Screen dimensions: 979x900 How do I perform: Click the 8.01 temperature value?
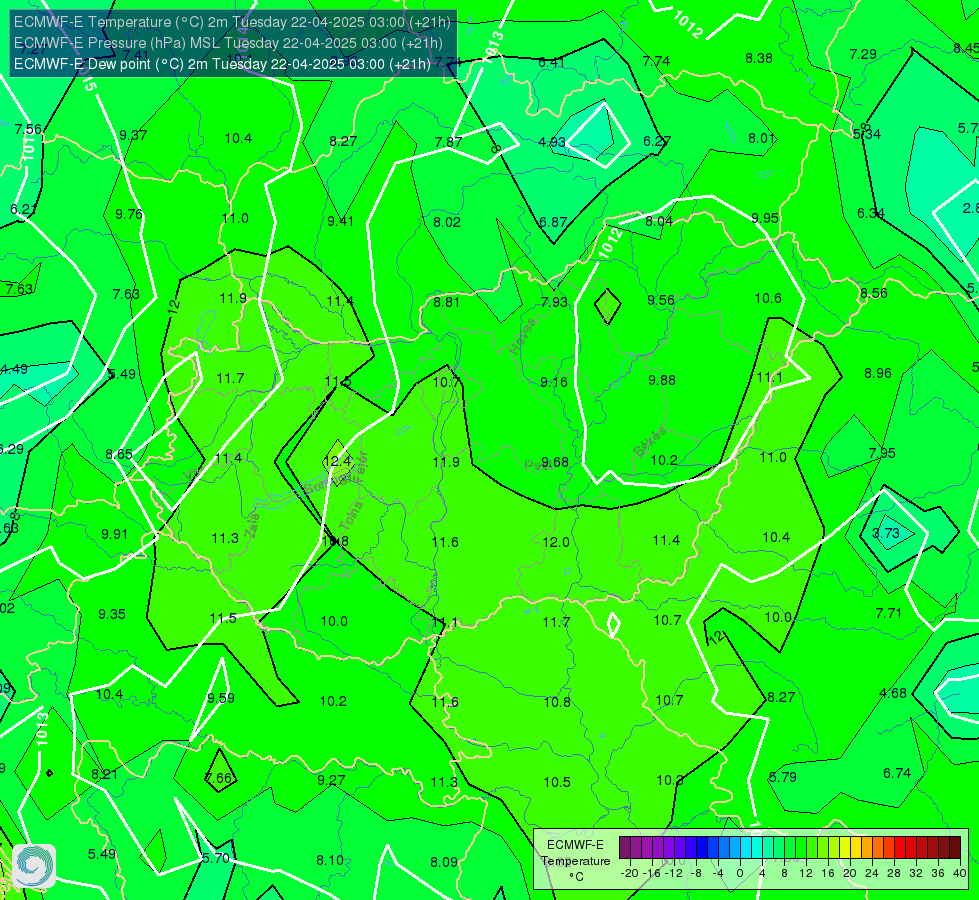(761, 139)
